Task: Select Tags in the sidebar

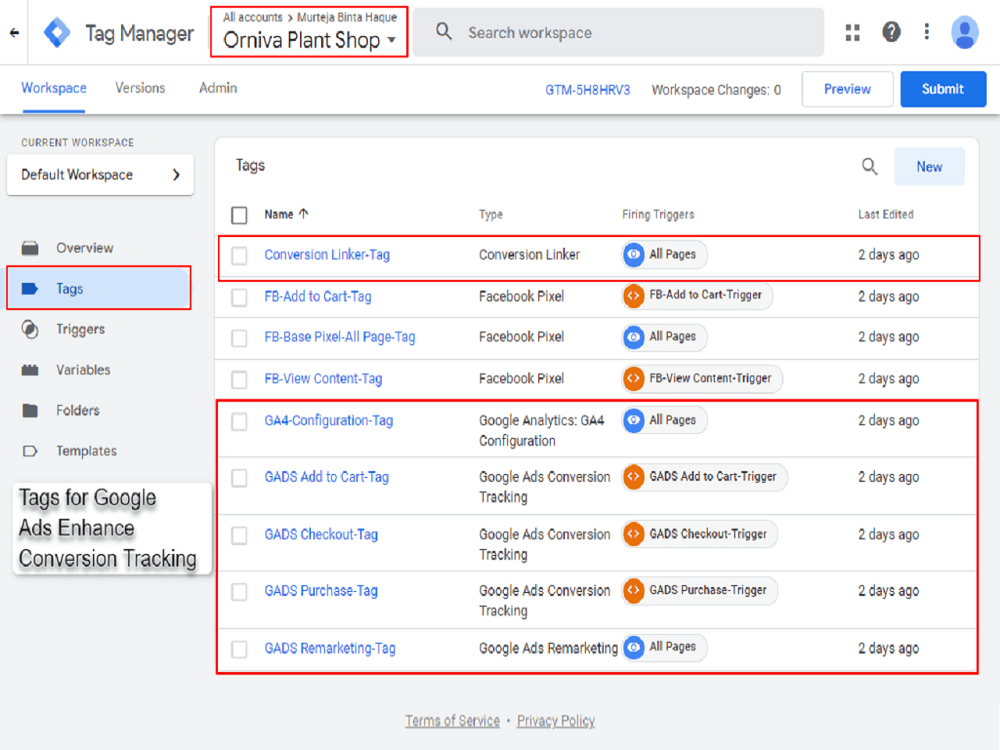Action: [99, 288]
